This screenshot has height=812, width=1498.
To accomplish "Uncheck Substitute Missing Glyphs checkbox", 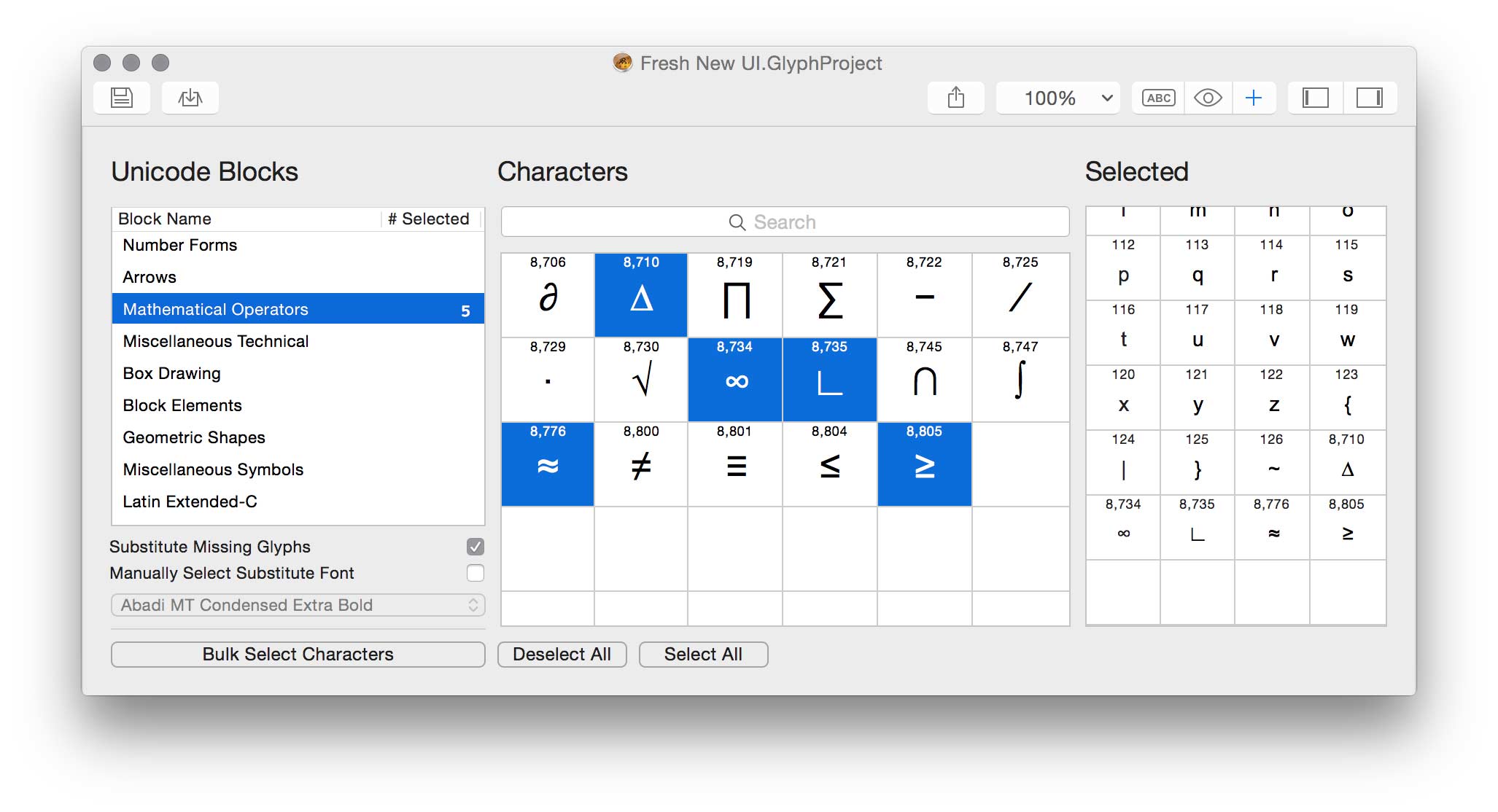I will pos(476,547).
